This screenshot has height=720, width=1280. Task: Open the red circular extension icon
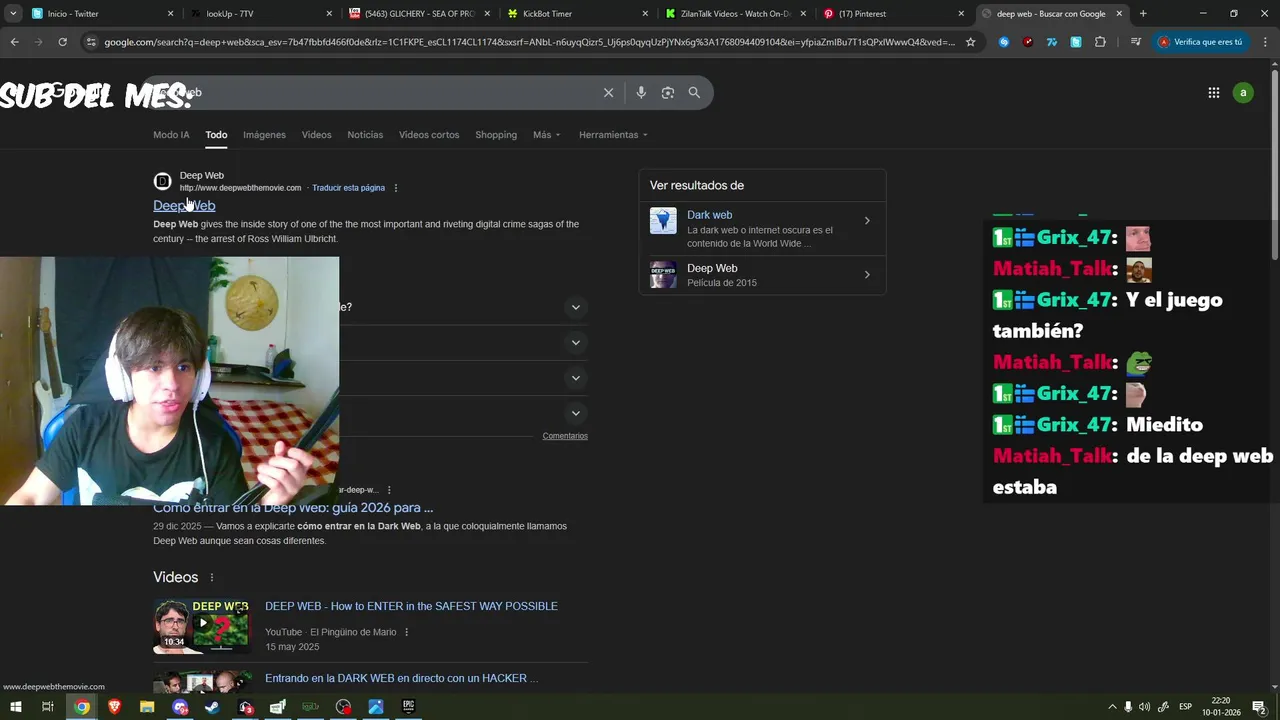click(x=1028, y=42)
